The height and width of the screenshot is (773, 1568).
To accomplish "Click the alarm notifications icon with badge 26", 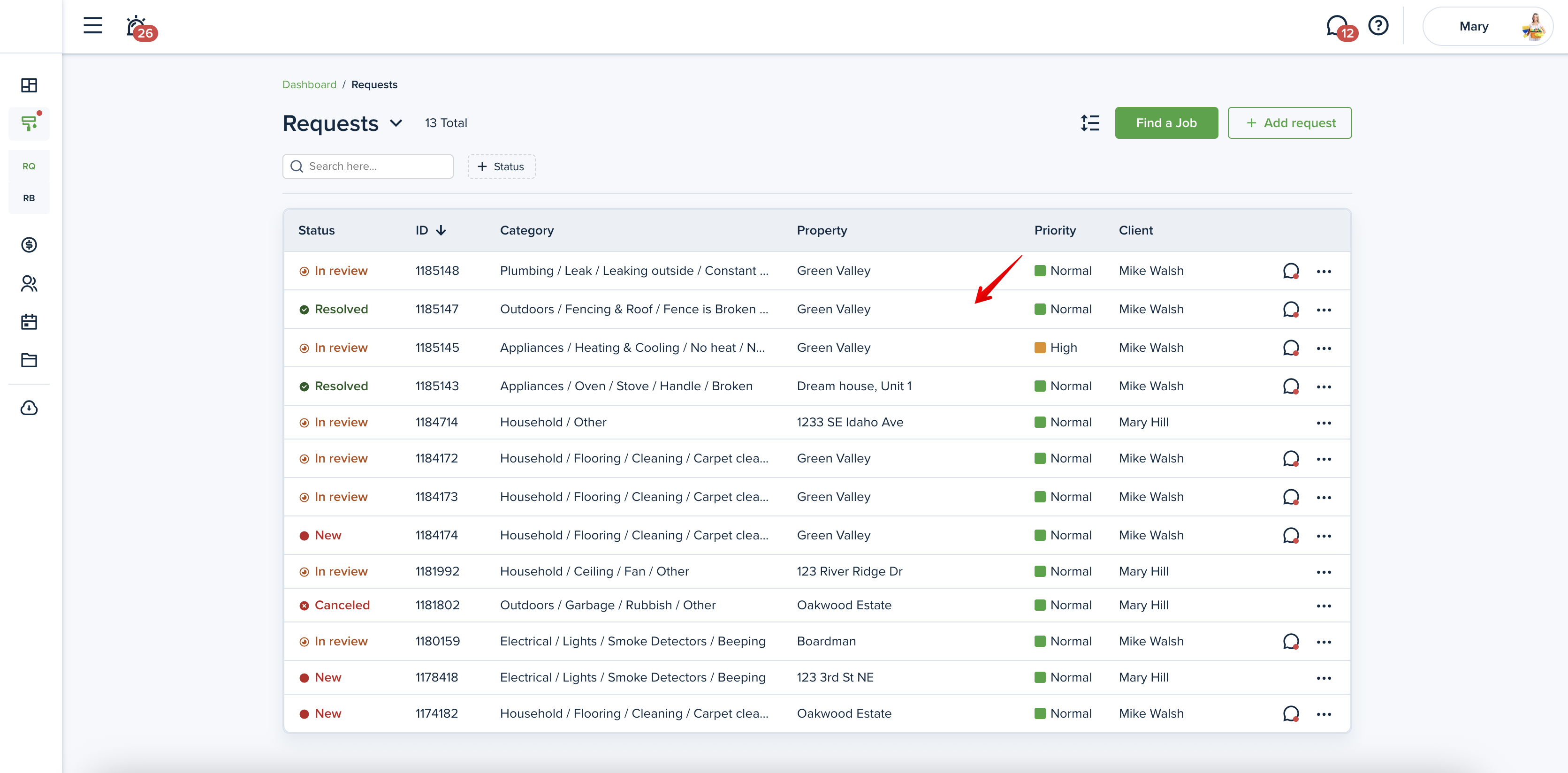I will click(x=137, y=27).
